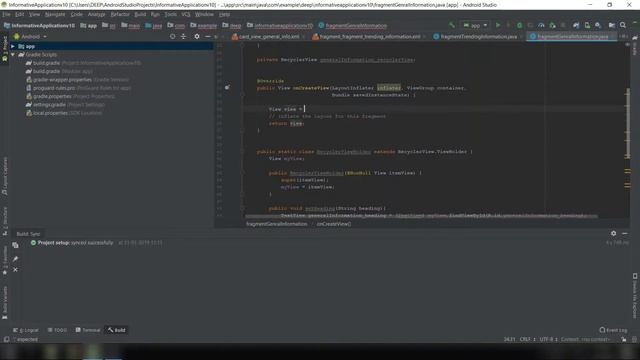Screen dimensions: 640x360
Task: Open the Logcat tool window
Action: (25, 330)
